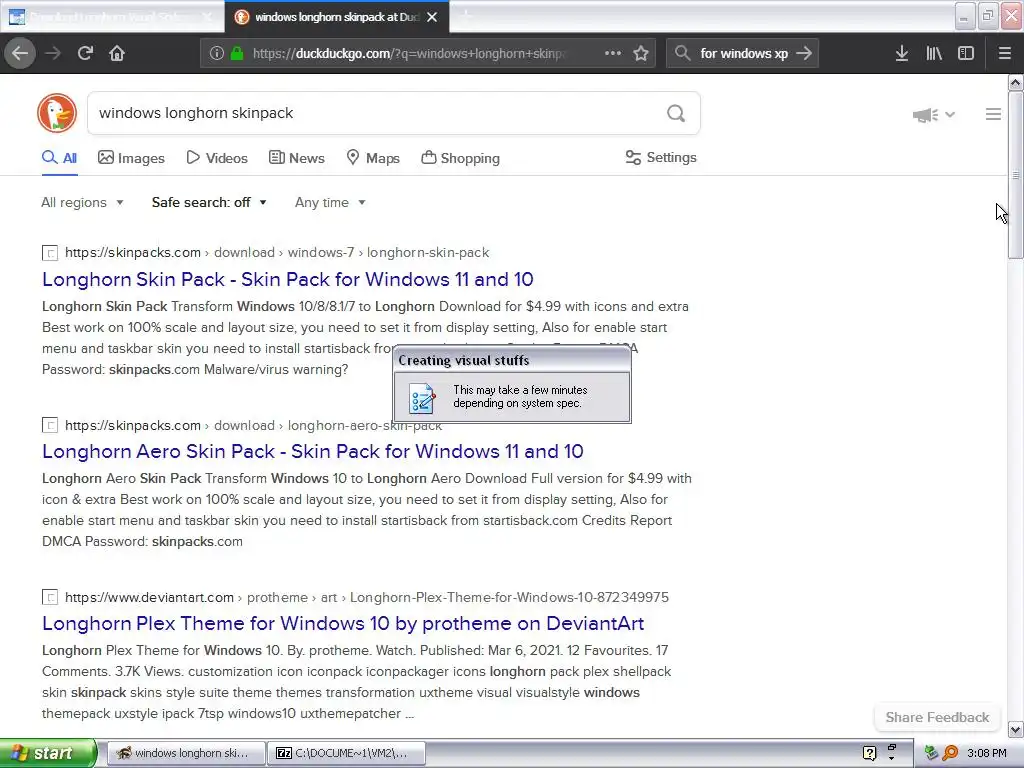Image resolution: width=1024 pixels, height=768 pixels.
Task: Open the Windows Start menu
Action: [x=48, y=754]
